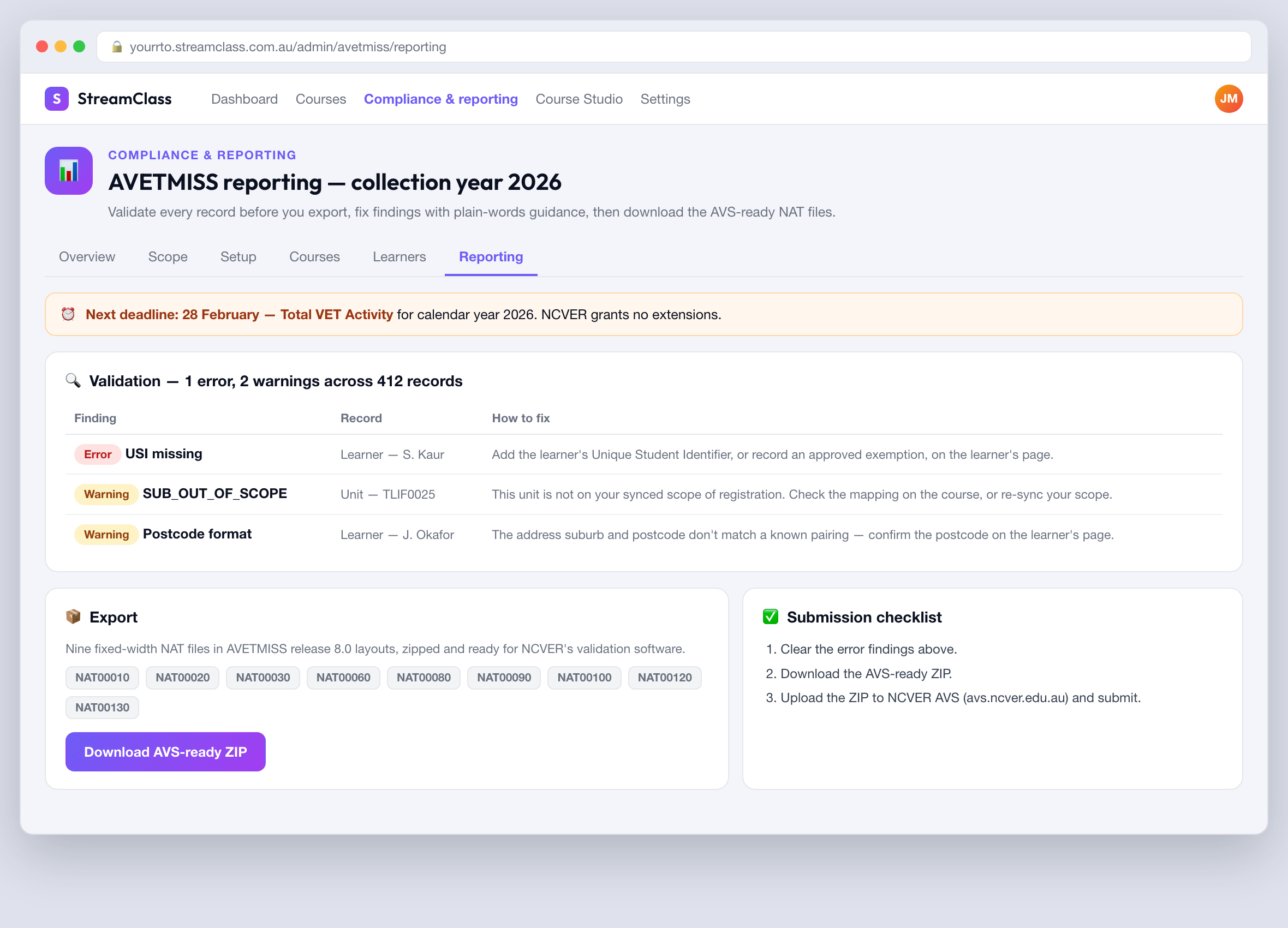This screenshot has width=1288, height=928.
Task: Click the AVETMISS chart page icon
Action: [69, 171]
